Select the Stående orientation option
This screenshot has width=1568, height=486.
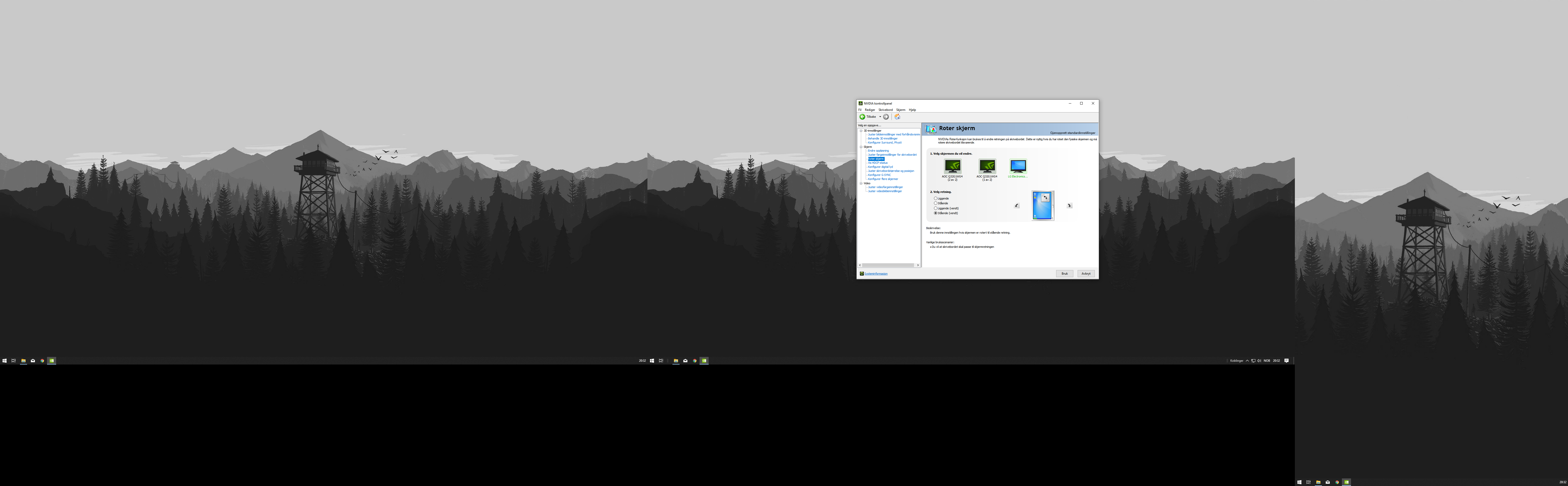pyautogui.click(x=935, y=204)
